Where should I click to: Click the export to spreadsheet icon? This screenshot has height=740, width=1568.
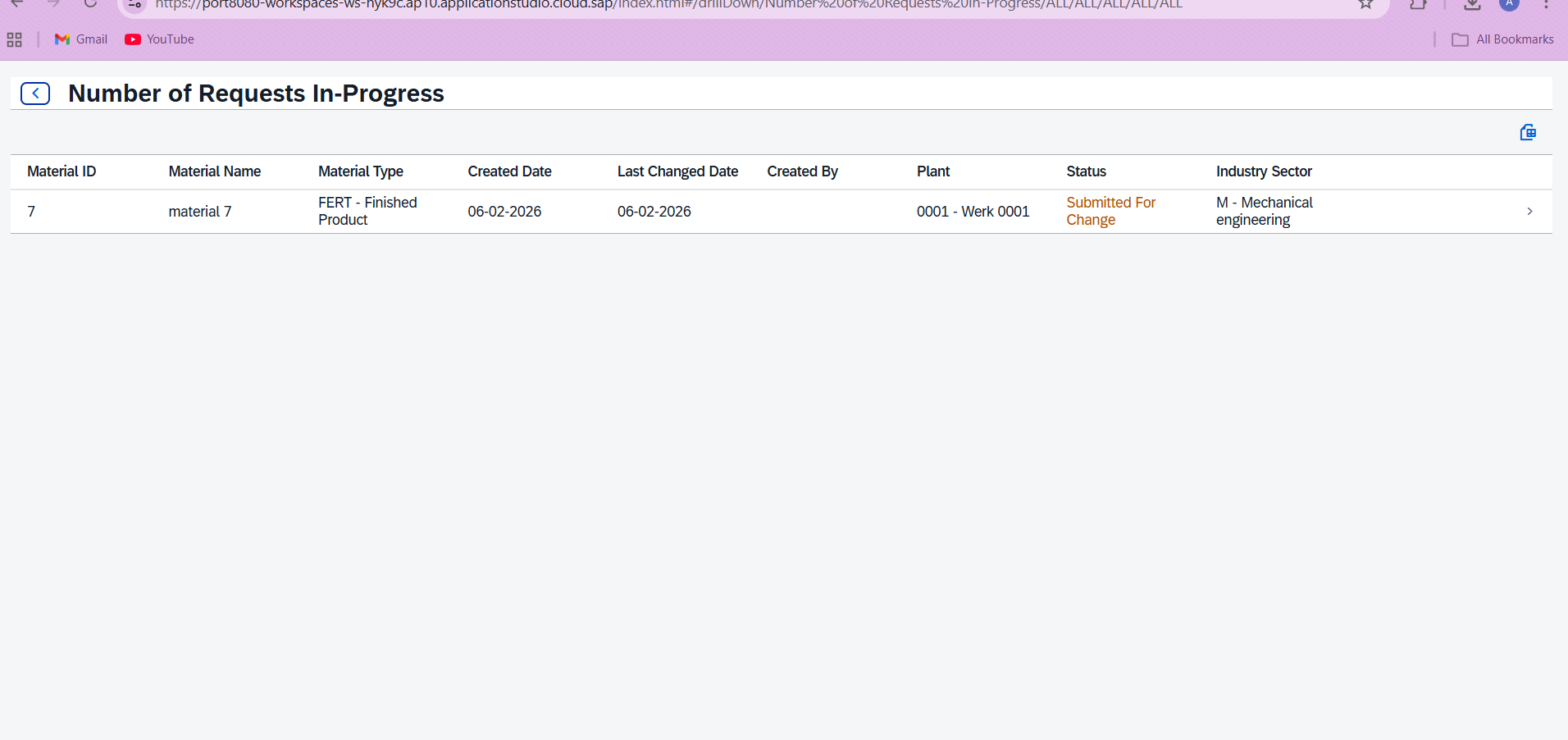[x=1528, y=133]
